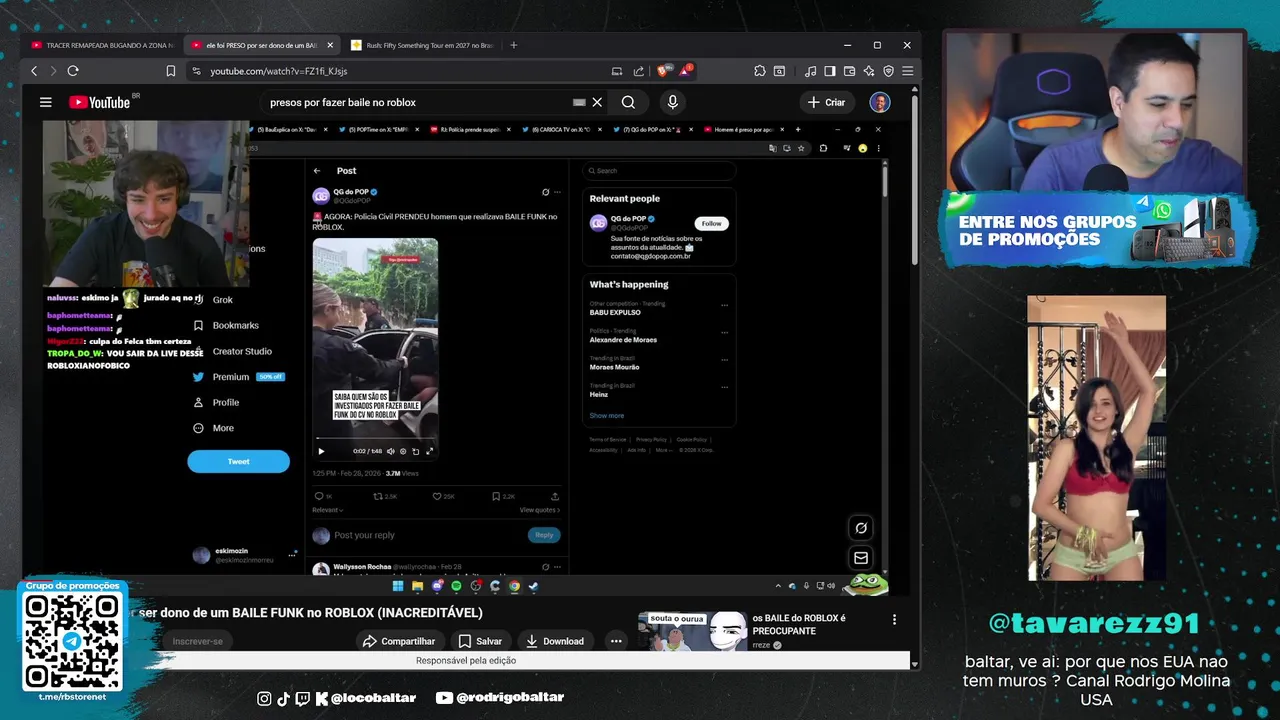Switch to the TRACER REMAPEADA tab
This screenshot has height=720, width=1280.
coord(103,45)
